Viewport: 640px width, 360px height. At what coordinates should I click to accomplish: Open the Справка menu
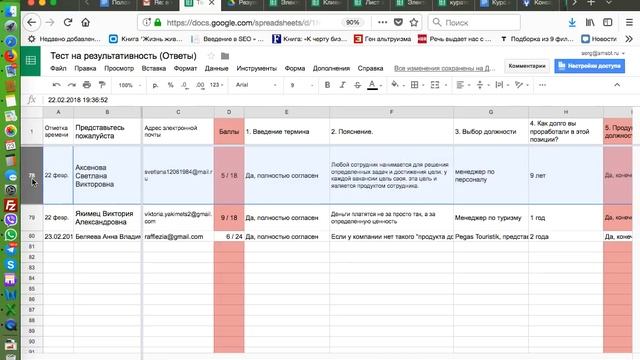coord(370,68)
